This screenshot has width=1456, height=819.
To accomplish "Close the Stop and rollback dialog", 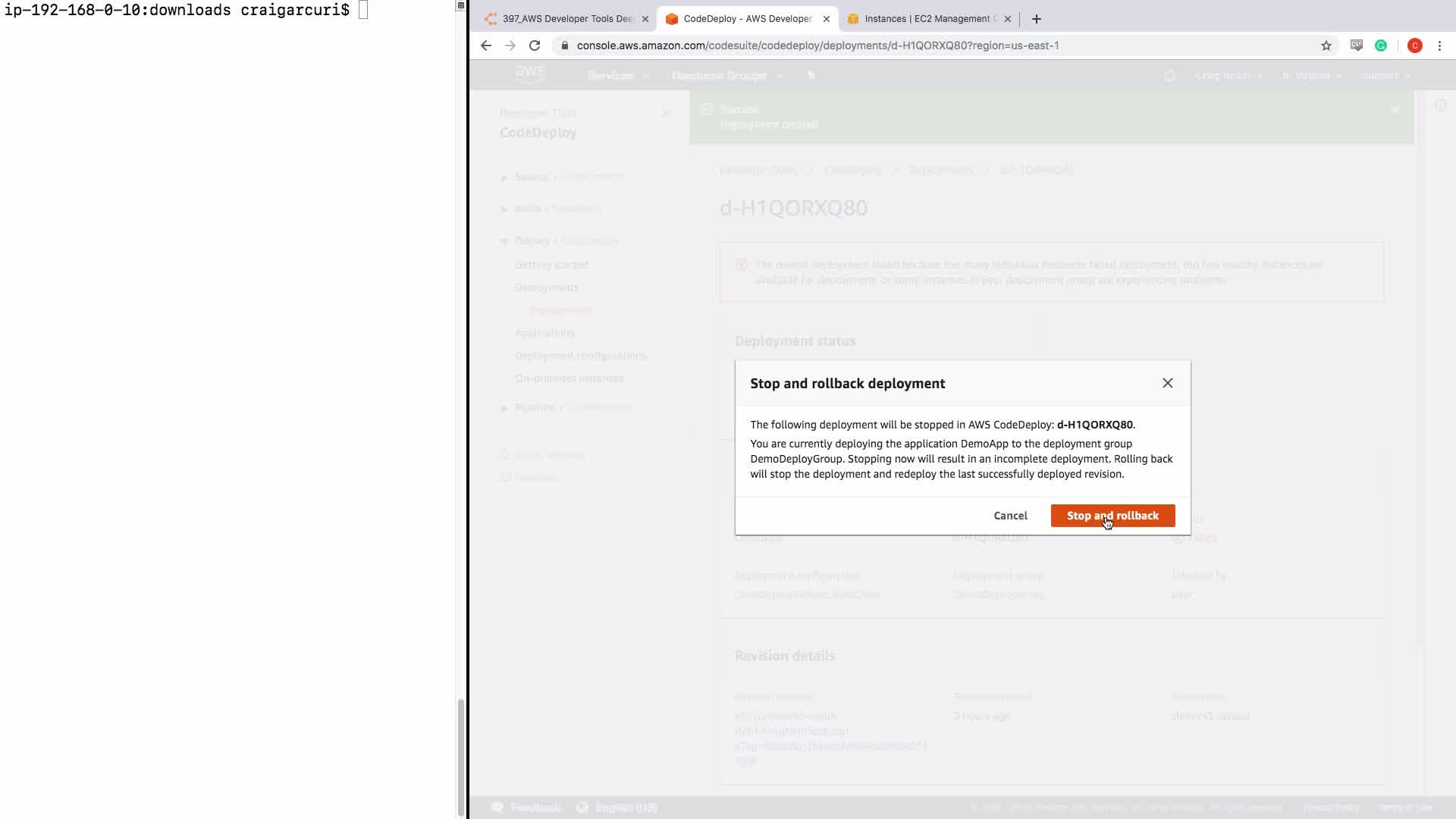I will 1167,383.
